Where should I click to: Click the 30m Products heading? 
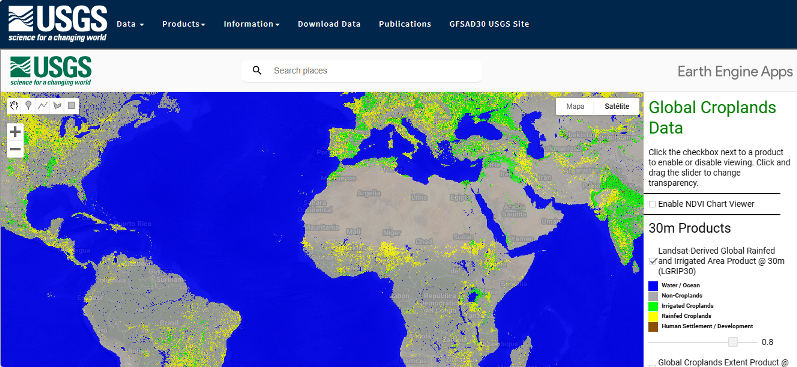click(689, 228)
